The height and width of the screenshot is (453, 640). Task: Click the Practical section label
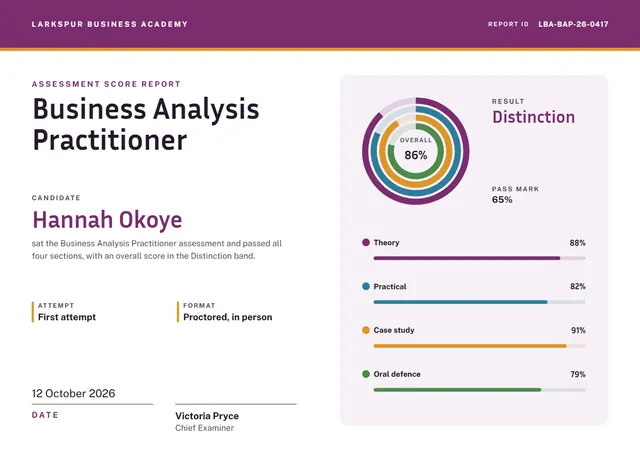point(390,286)
